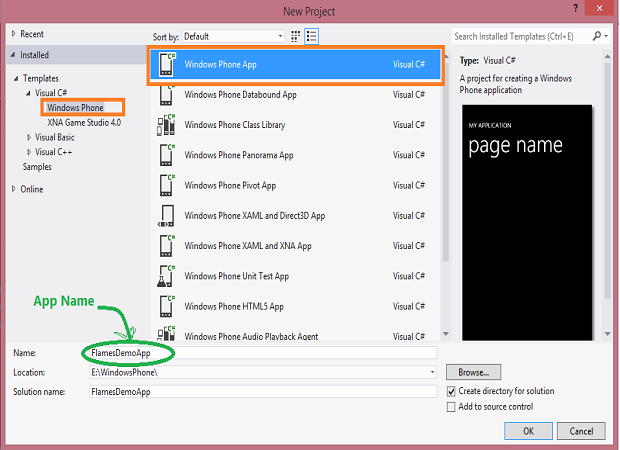Select Windows Phone HTML5 App template
This screenshot has width=620, height=450.
point(295,306)
